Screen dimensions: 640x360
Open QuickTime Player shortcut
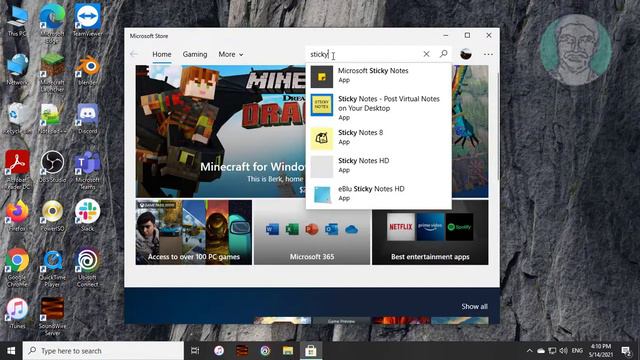click(x=52, y=267)
